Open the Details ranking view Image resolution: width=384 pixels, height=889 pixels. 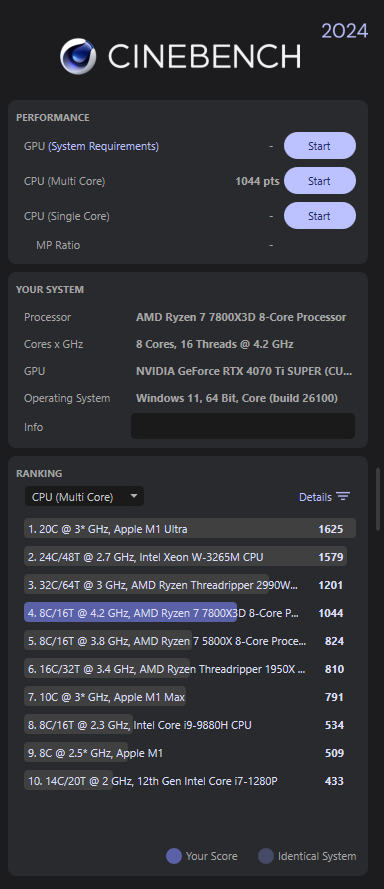pyautogui.click(x=324, y=497)
